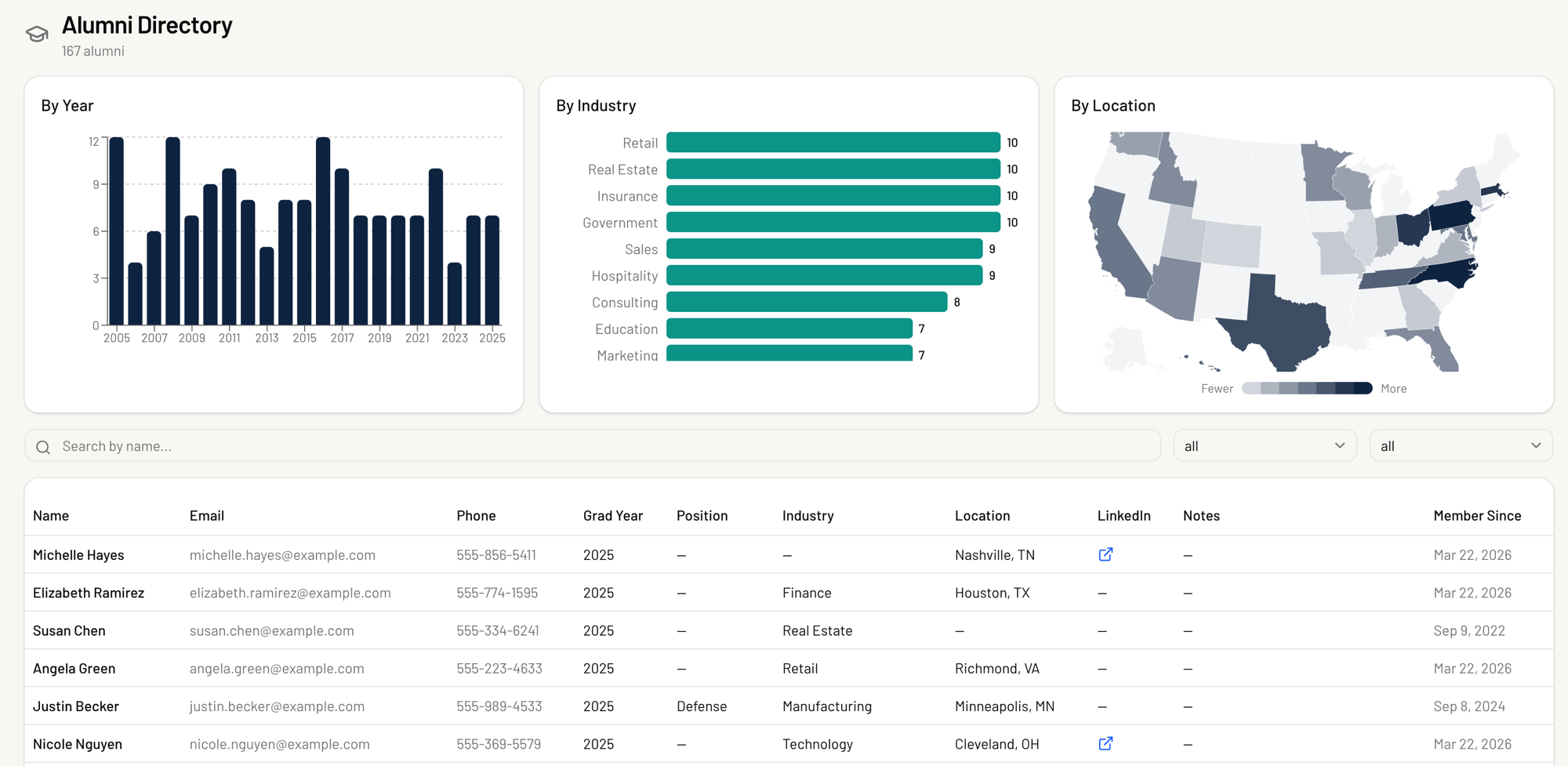
Task: Open Nicole Nguyen's LinkedIn link icon
Action: coord(1105,743)
